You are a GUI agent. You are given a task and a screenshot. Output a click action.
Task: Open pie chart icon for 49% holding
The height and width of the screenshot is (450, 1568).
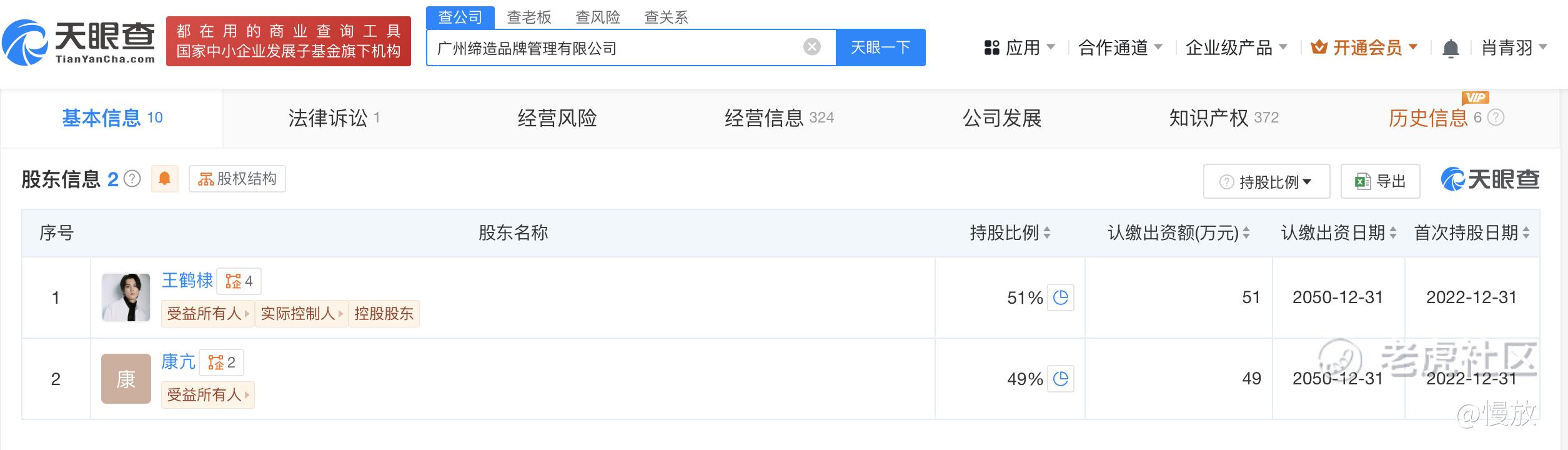tap(1061, 379)
